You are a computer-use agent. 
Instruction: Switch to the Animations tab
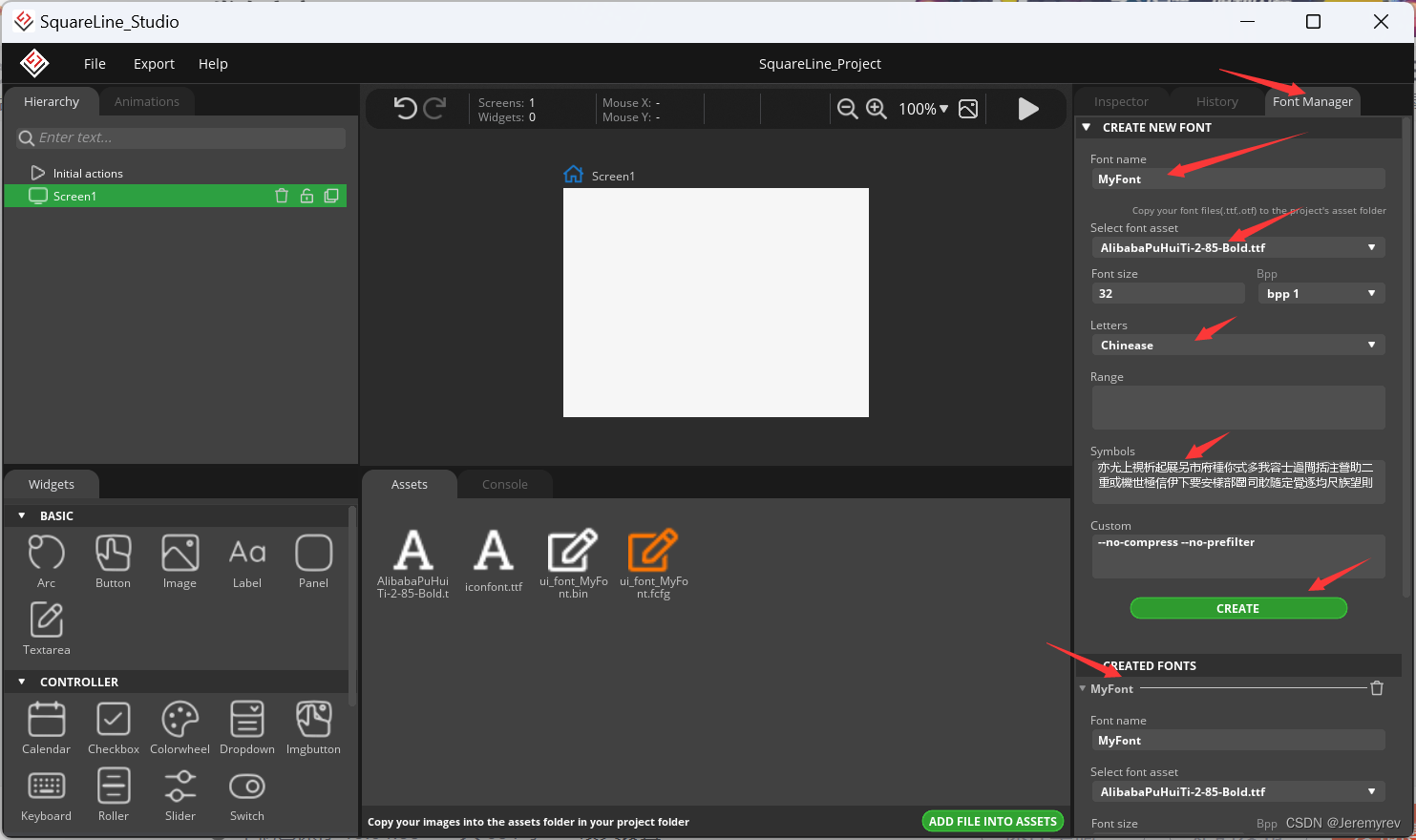pos(146,101)
